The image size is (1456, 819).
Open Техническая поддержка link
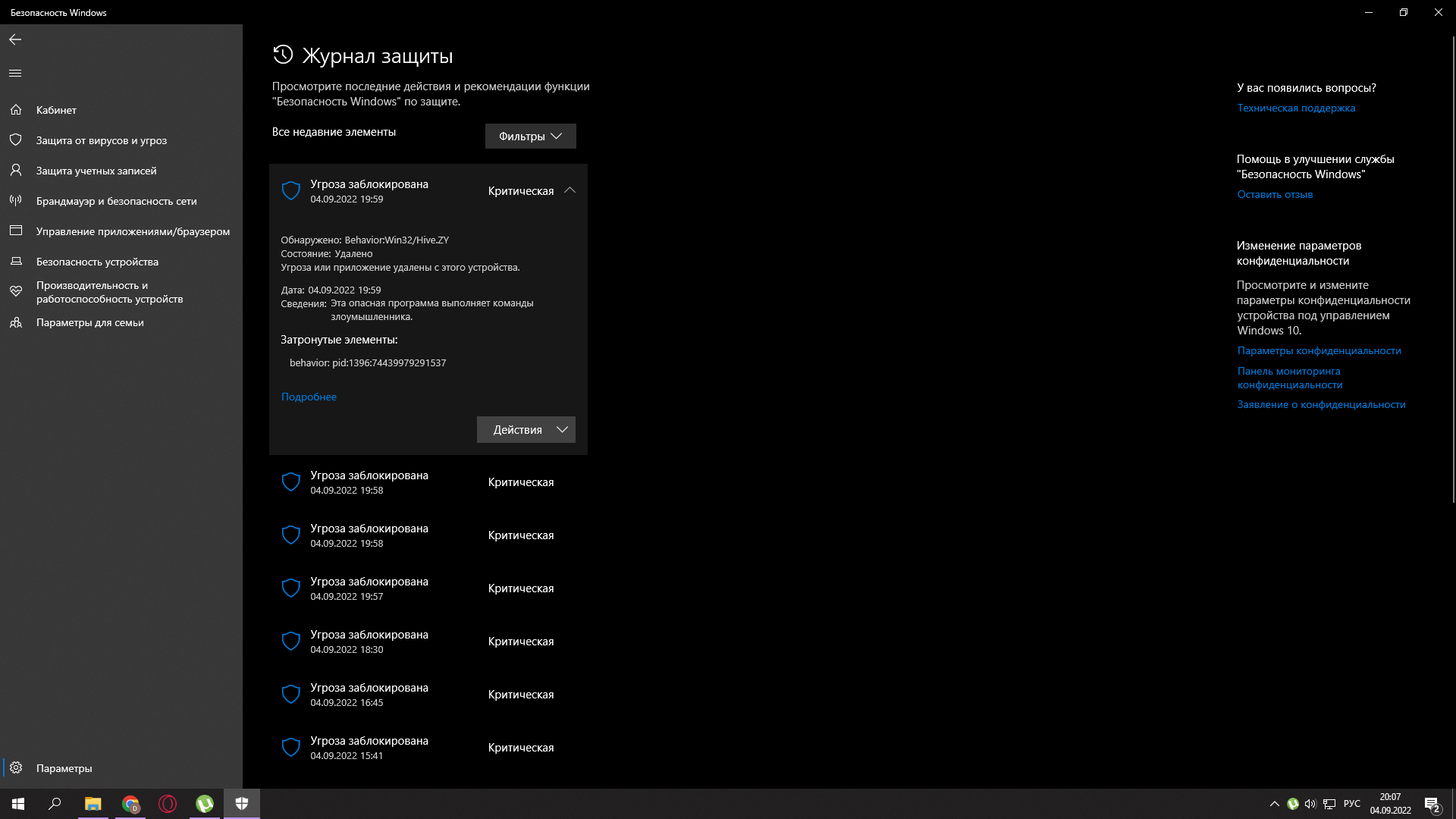1297,108
